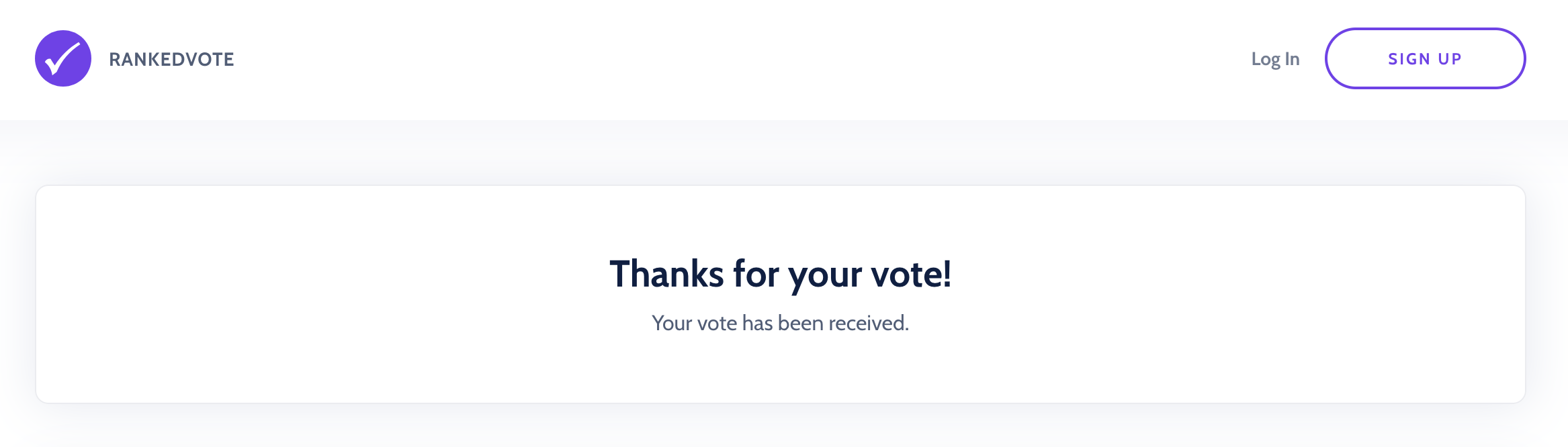
Task: Click the purple checkmark logo icon
Action: coord(63,58)
